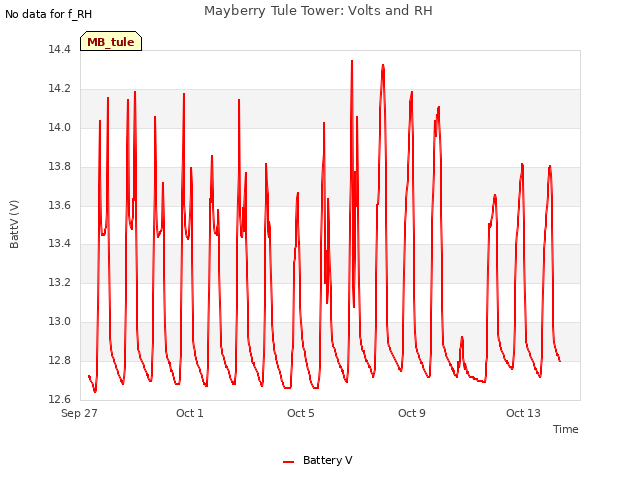Click the highest voltage peak near Oct 7
This screenshot has height=480, width=640.
click(x=352, y=61)
